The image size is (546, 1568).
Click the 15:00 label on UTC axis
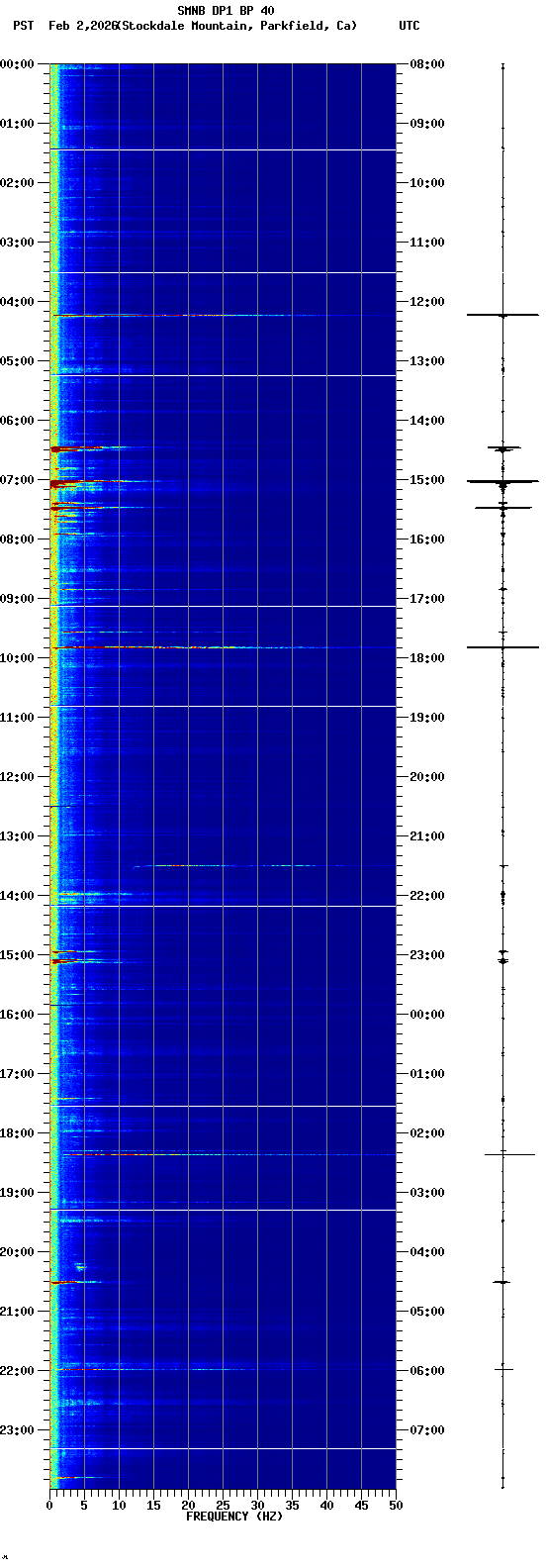point(427,480)
